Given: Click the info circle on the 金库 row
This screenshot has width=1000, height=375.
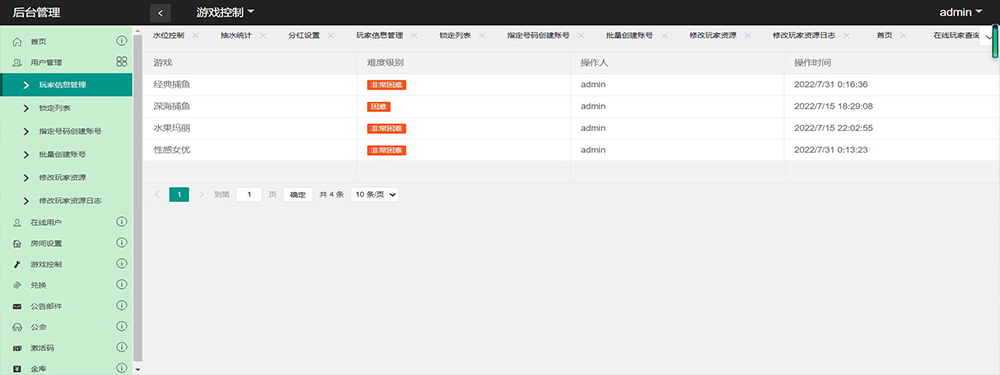Looking at the screenshot, I should click(x=121, y=368).
